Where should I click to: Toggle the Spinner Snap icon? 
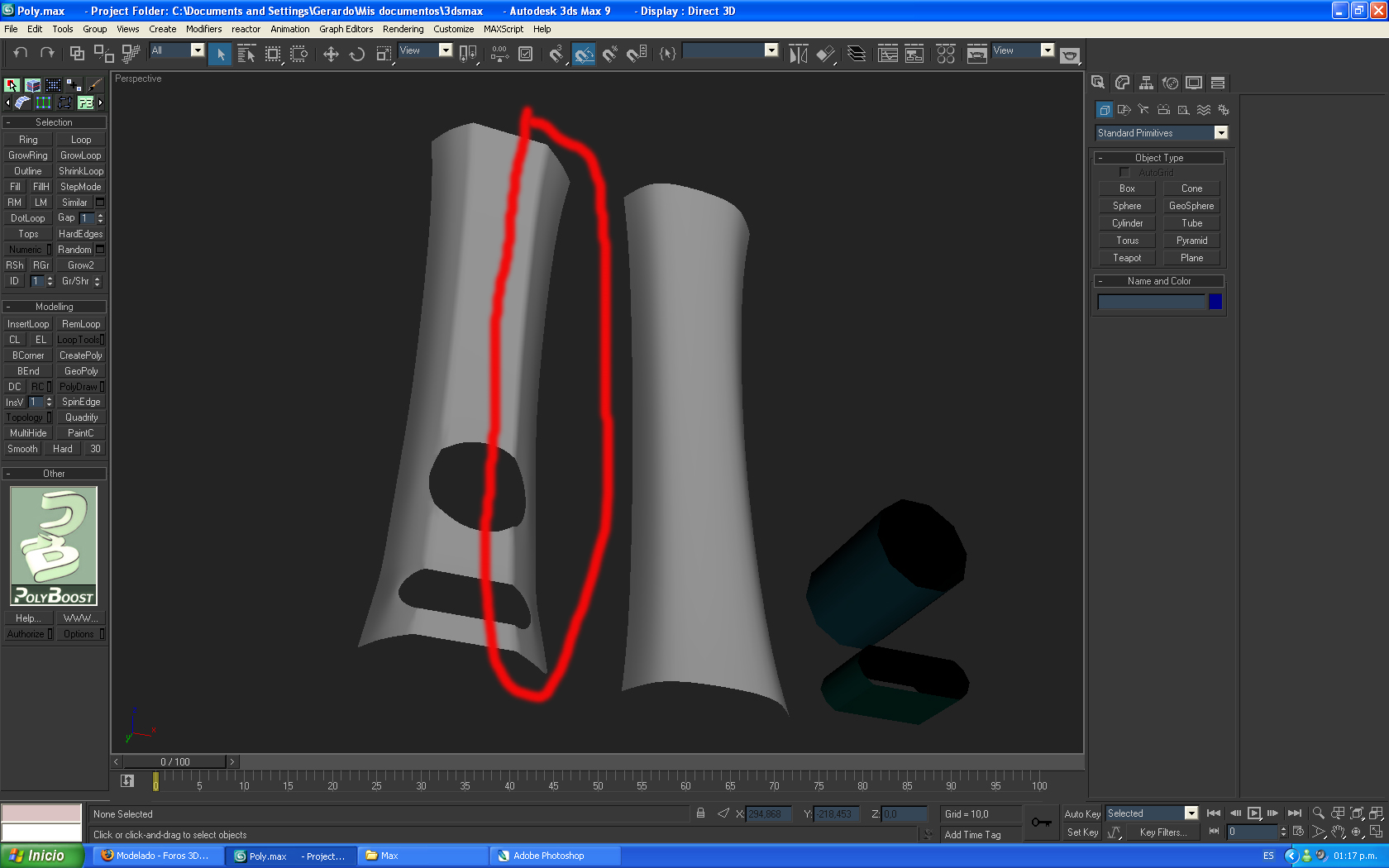[x=637, y=55]
